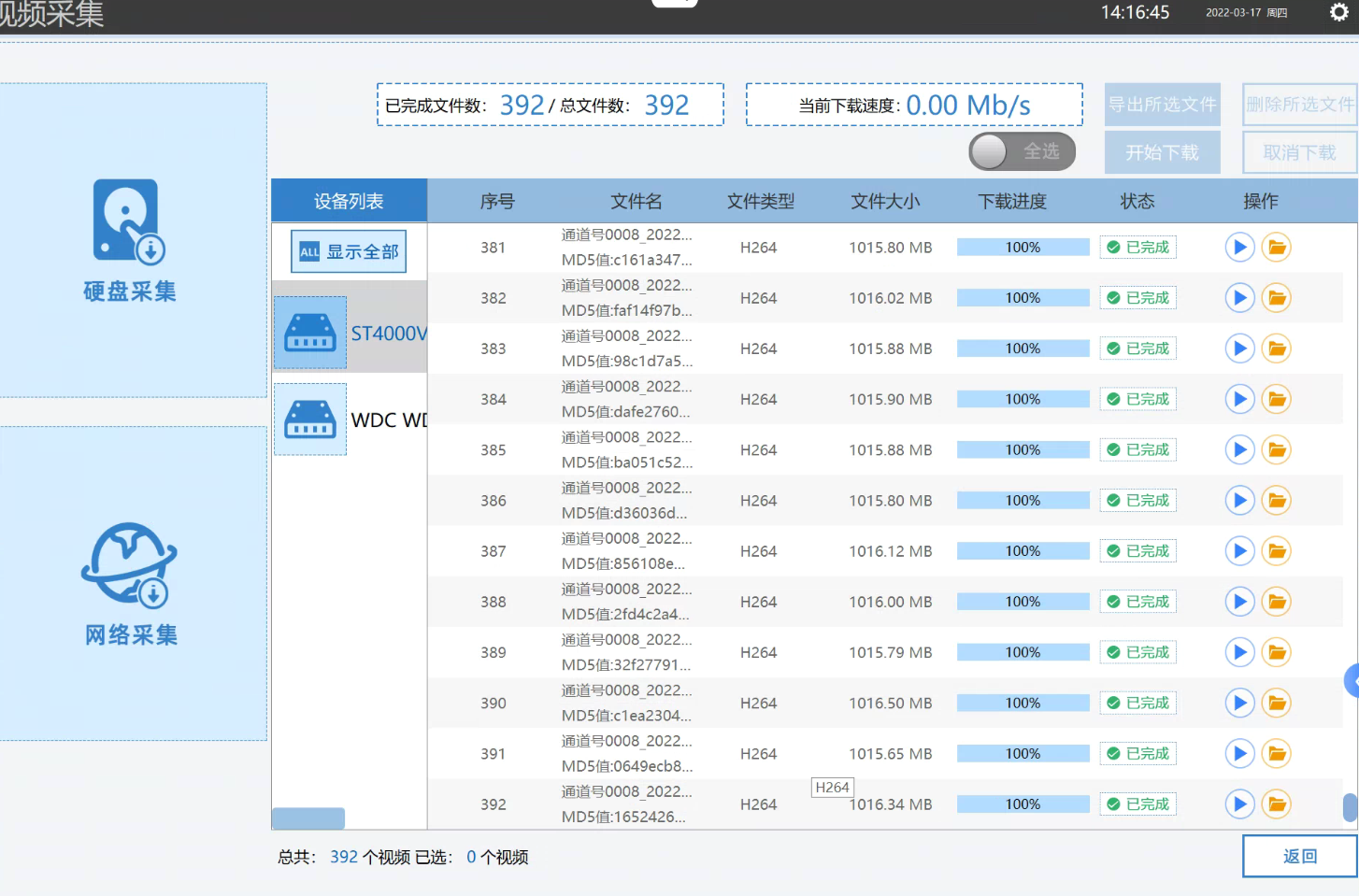The width and height of the screenshot is (1359, 896).
Task: Open the settings gear icon
Action: (x=1338, y=12)
